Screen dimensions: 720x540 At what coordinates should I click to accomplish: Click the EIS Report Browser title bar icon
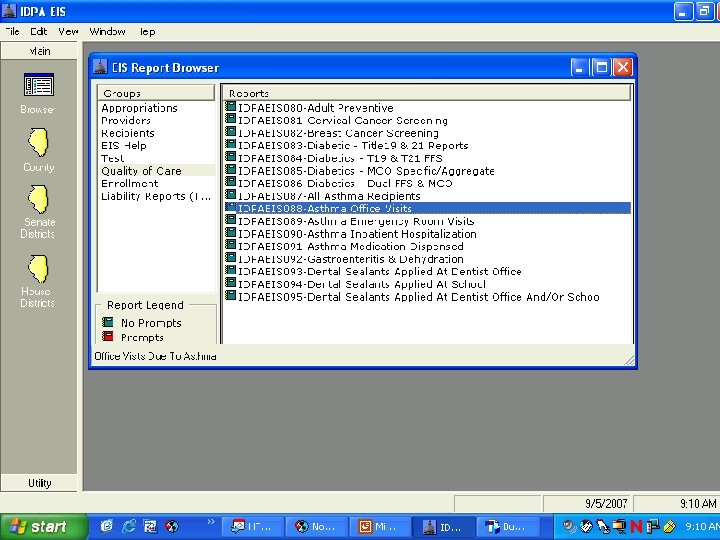tap(100, 67)
